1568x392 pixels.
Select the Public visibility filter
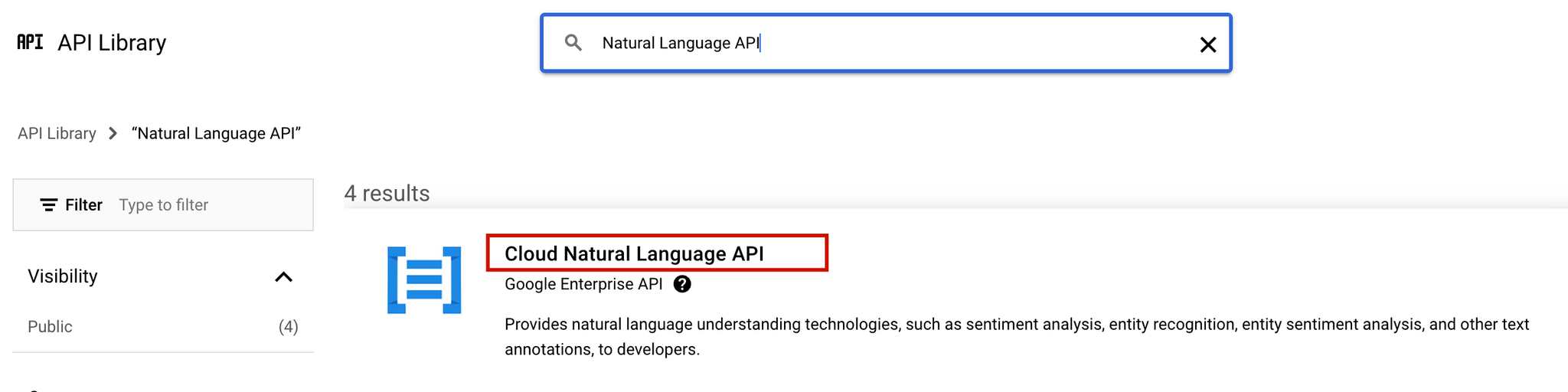click(50, 327)
